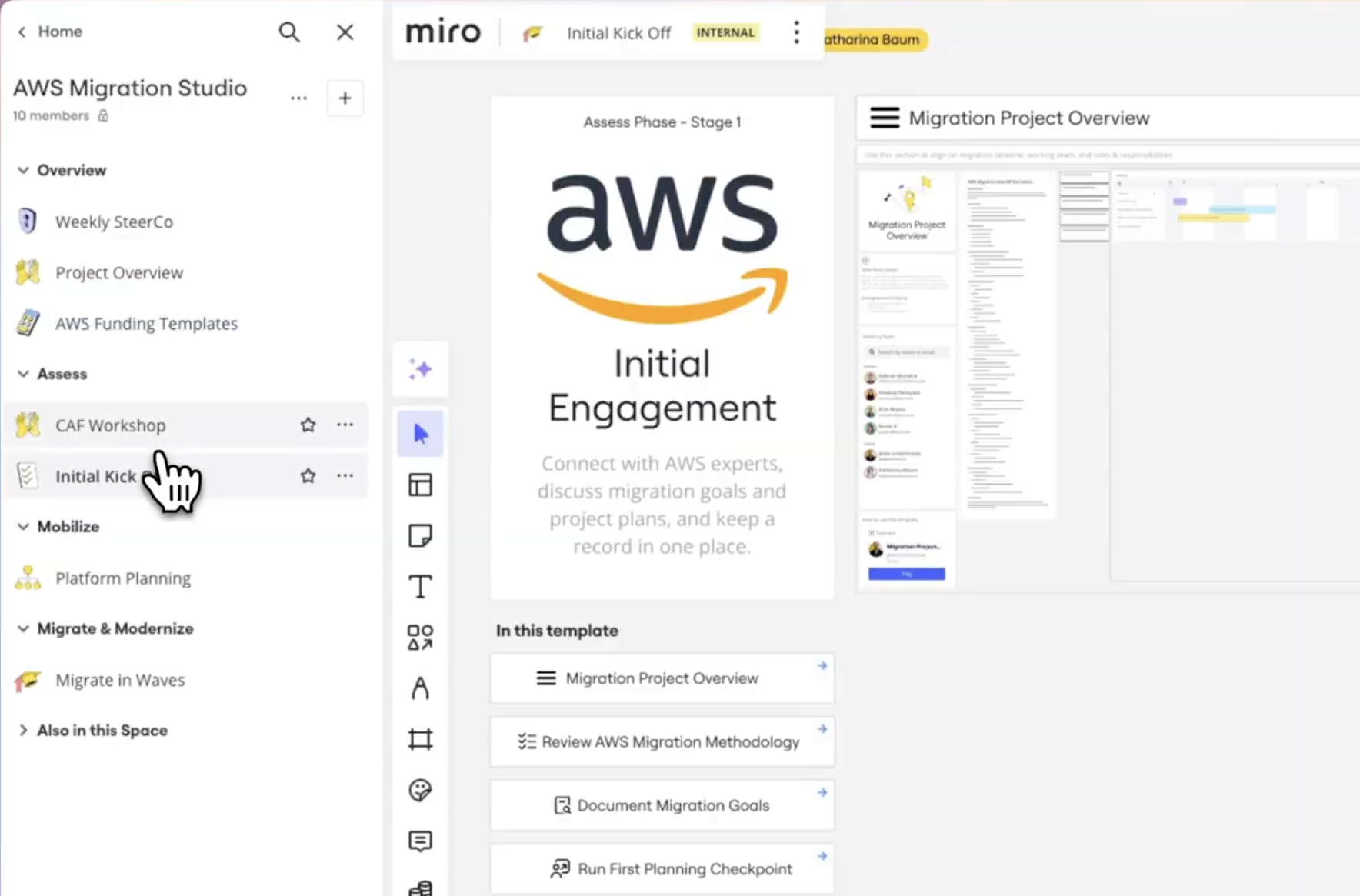The image size is (1360, 896).
Task: Open the Shapes tool
Action: click(420, 638)
